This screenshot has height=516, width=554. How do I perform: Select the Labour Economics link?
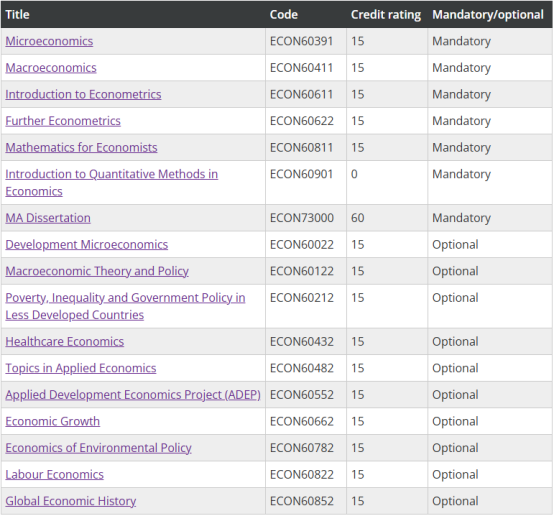[x=54, y=474]
